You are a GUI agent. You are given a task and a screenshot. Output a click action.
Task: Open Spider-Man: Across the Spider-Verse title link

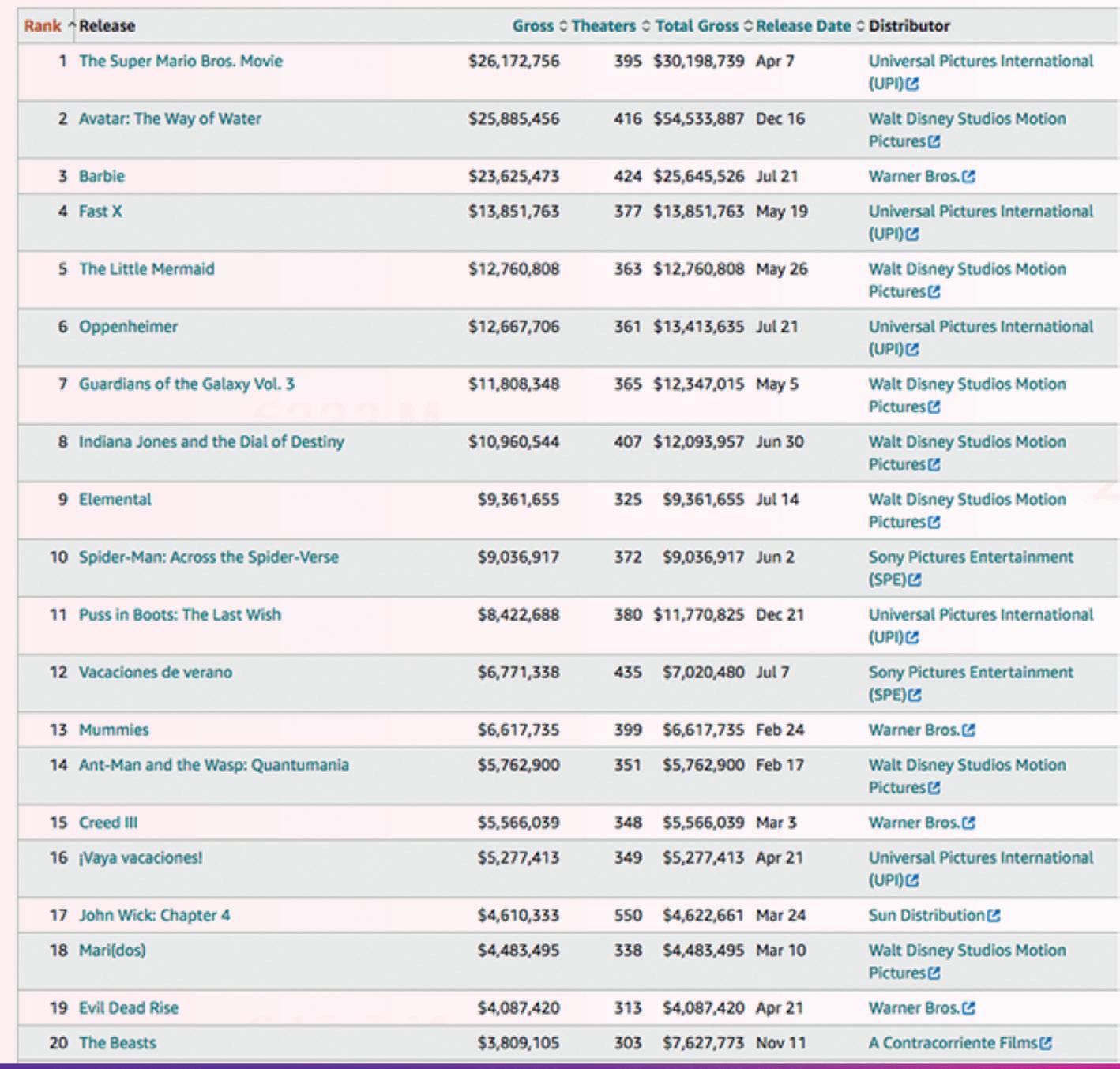[x=209, y=557]
